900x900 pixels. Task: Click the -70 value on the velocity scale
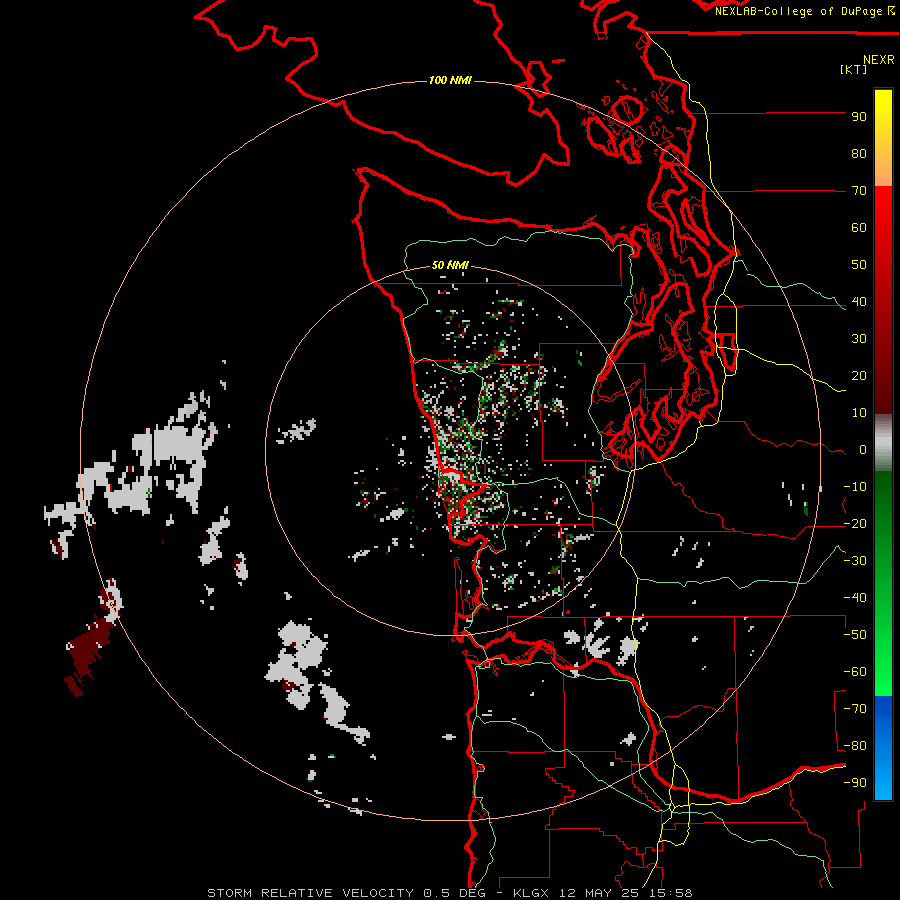tap(855, 709)
